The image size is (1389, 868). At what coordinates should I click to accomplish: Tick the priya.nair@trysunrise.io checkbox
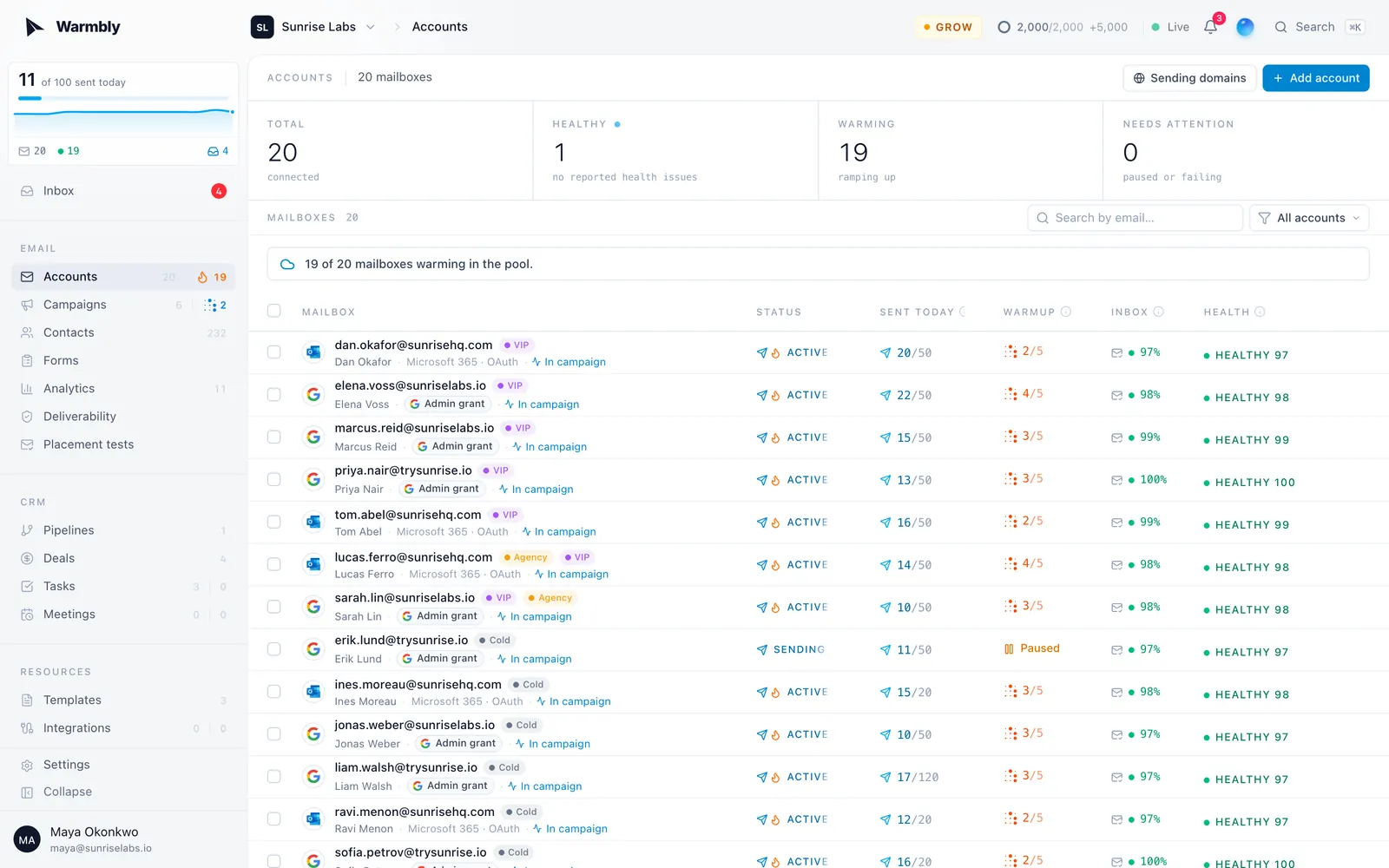tap(274, 480)
